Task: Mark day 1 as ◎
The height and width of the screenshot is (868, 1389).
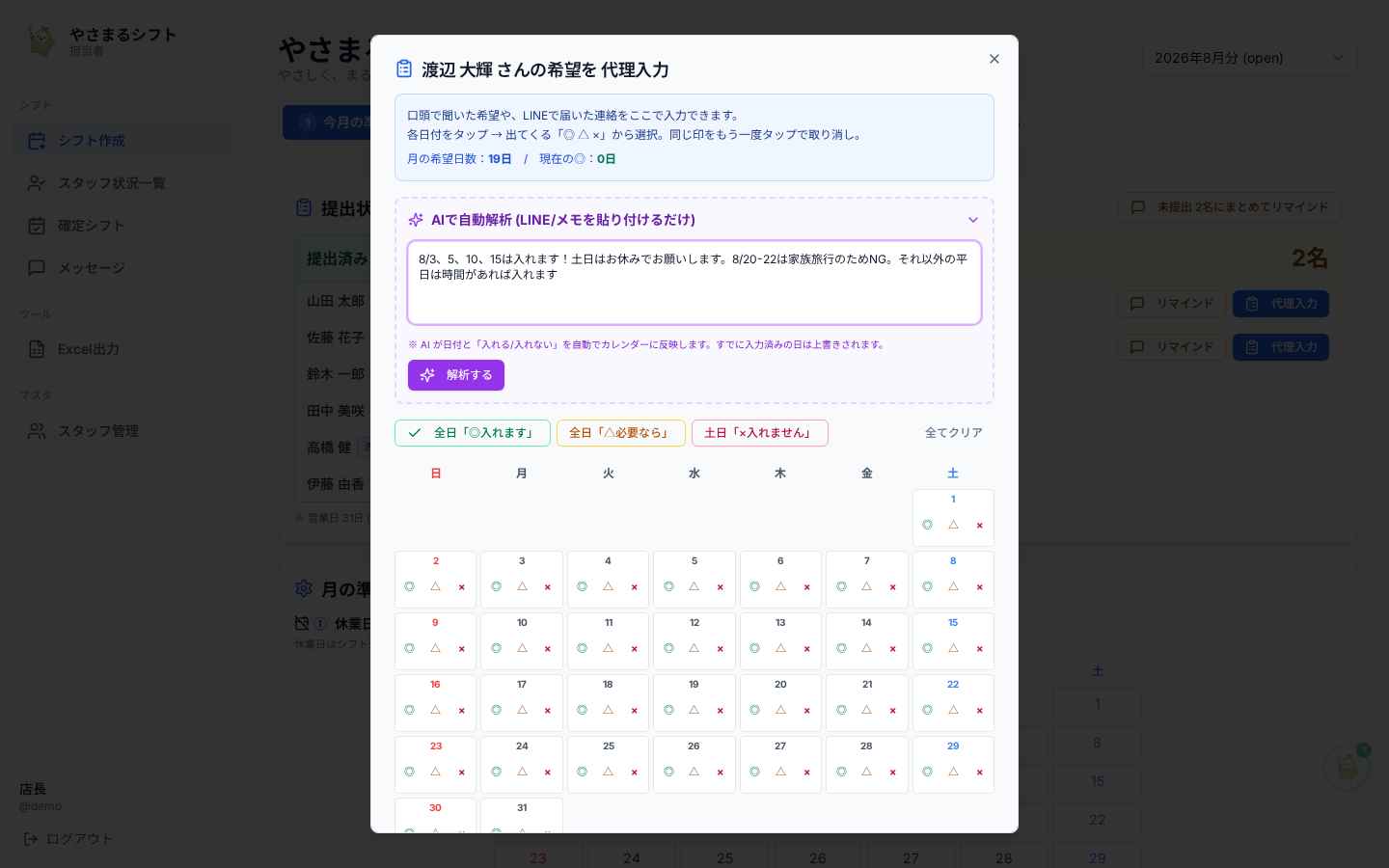Action: point(927,525)
